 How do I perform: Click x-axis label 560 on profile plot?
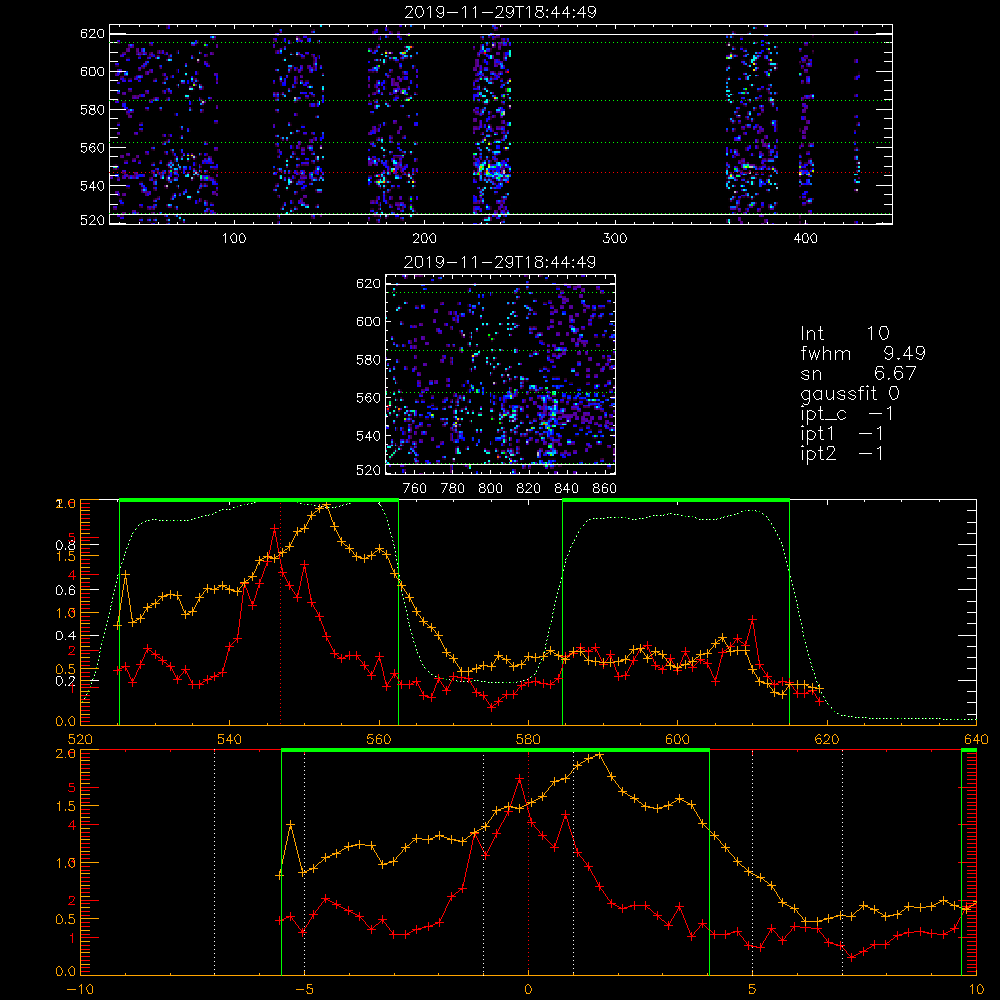(x=379, y=740)
